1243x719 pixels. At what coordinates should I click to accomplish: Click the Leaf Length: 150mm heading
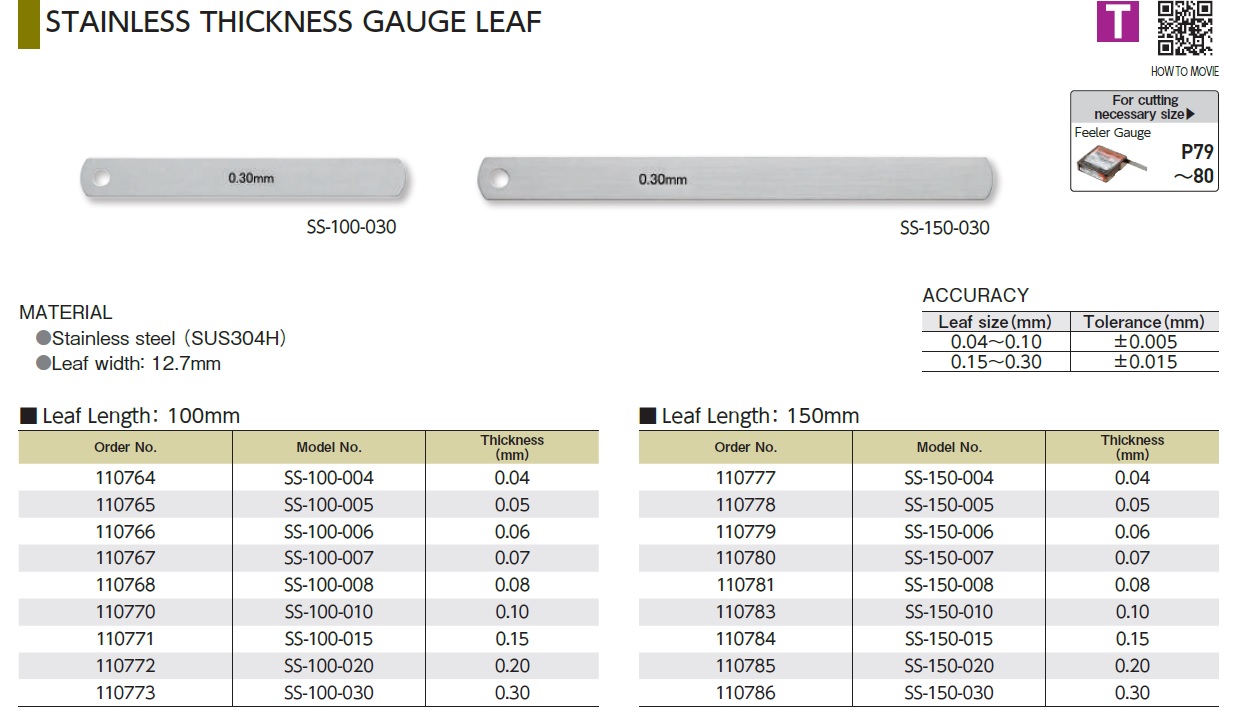[x=760, y=416]
